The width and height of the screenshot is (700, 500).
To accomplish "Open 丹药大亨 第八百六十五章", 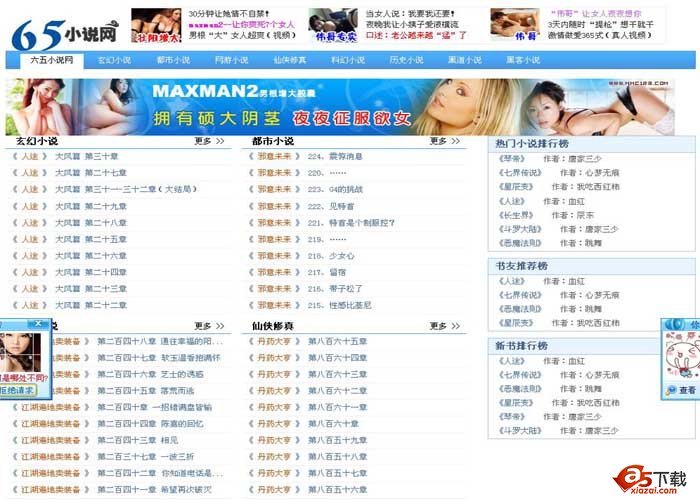I will pyautogui.click(x=338, y=342).
